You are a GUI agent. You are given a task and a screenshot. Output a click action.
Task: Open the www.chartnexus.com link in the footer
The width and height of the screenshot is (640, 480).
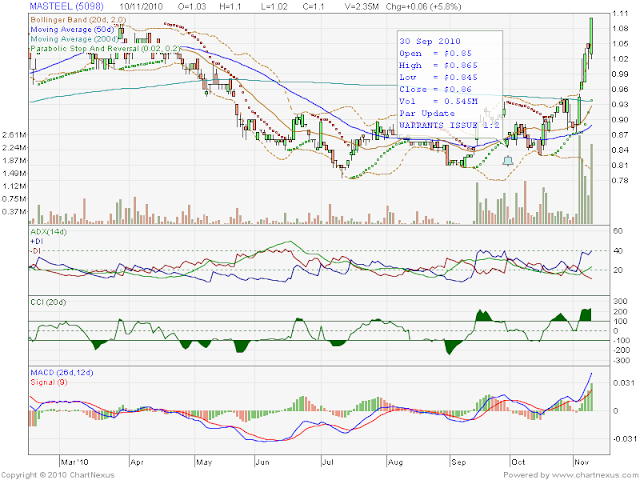[596, 475]
